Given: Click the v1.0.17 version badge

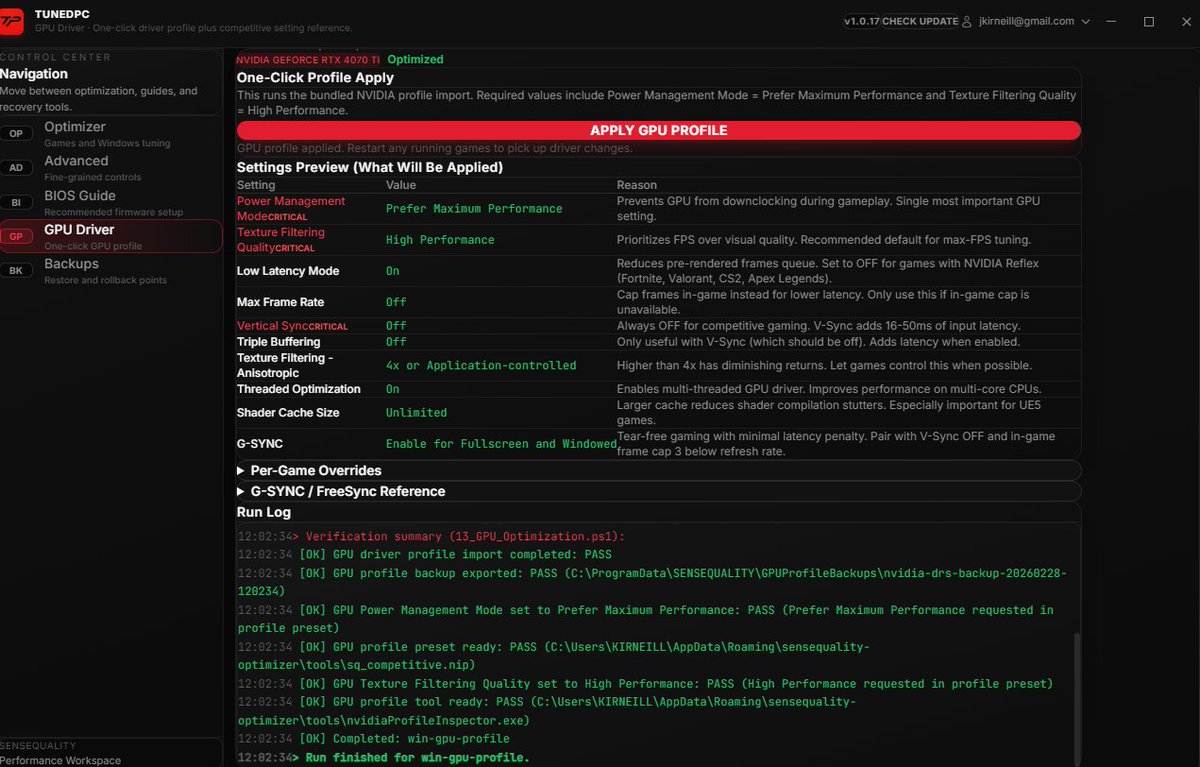Looking at the screenshot, I should [861, 21].
